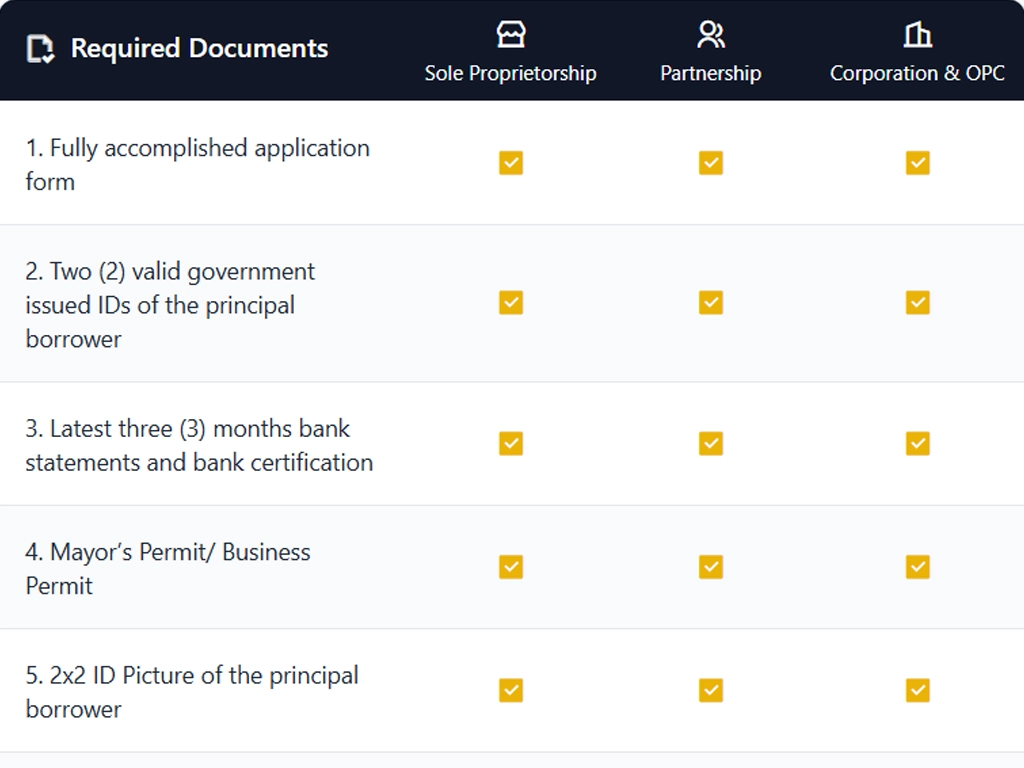The image size is (1024, 768).
Task: Uncheck Corporation & OPC for application form
Action: coord(916,162)
